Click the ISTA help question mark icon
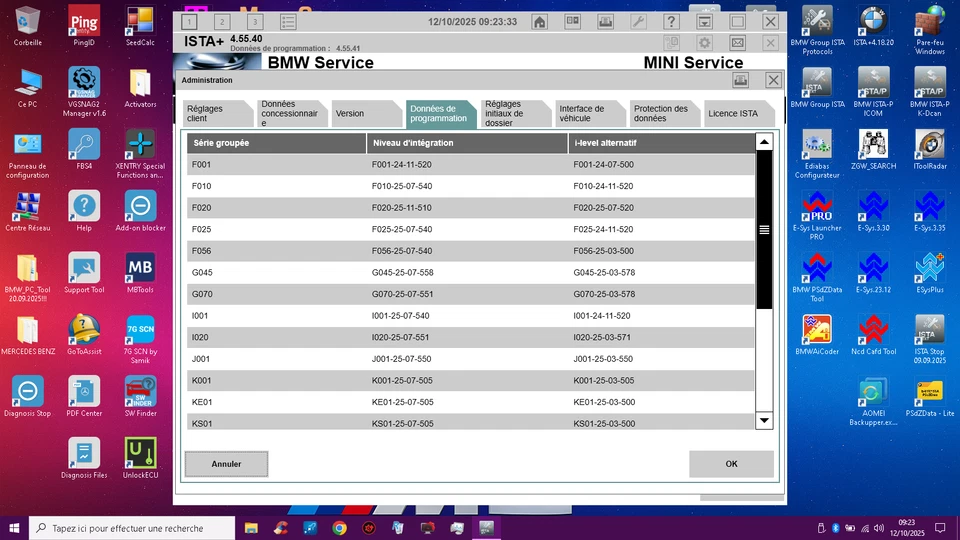The height and width of the screenshot is (540, 960). pos(672,22)
